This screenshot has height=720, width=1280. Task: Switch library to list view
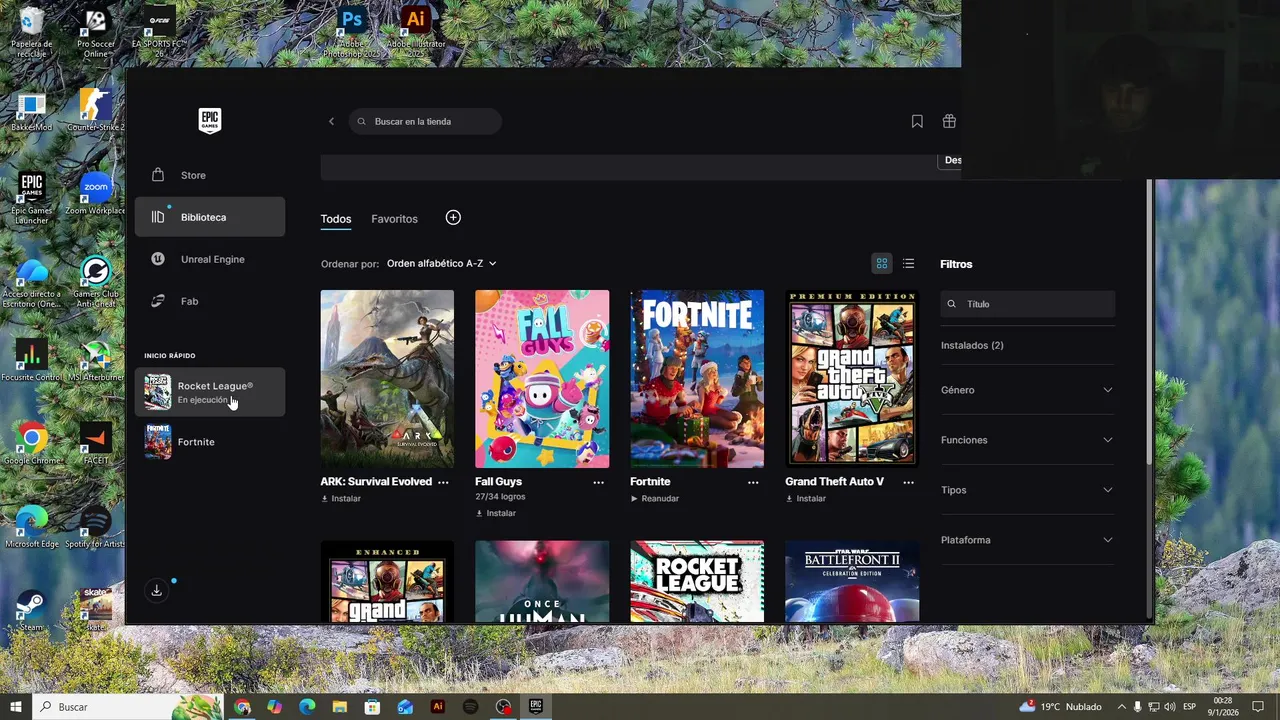pyautogui.click(x=908, y=264)
